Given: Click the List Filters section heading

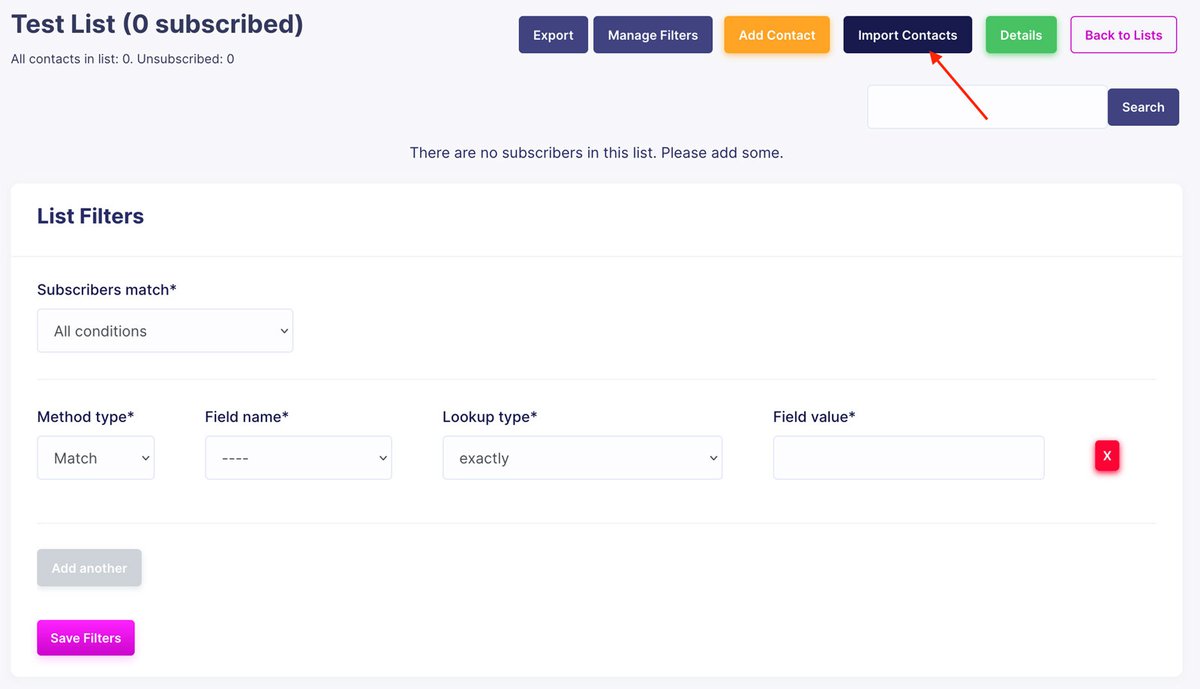Looking at the screenshot, I should [90, 216].
